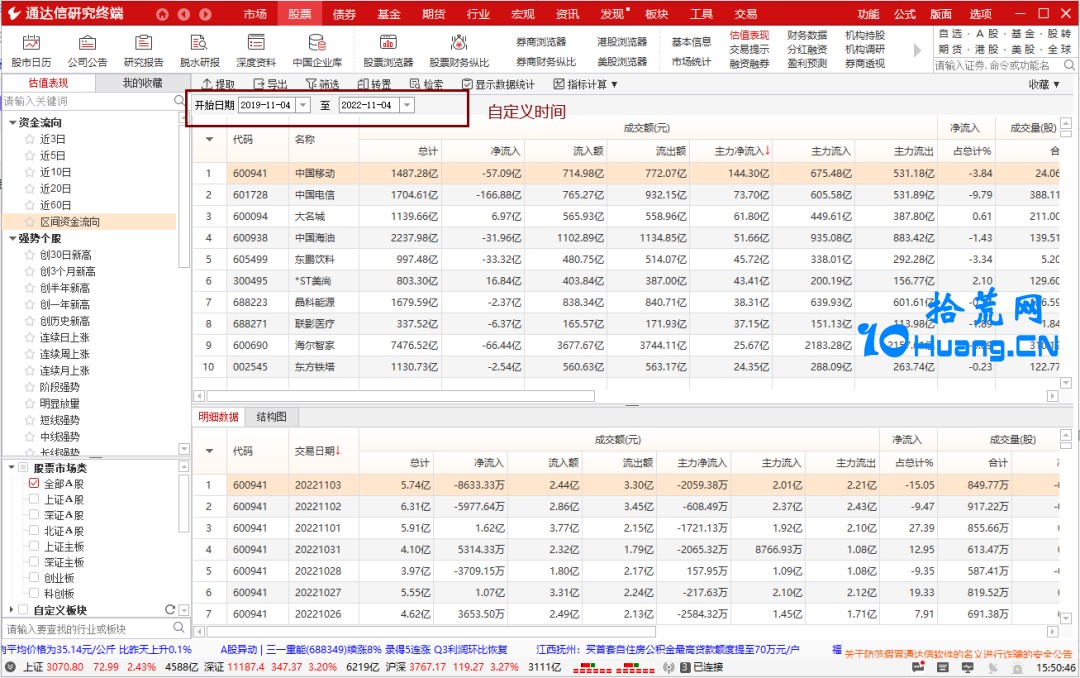Check the 创业板 checkbox
1080x678 pixels.
pos(34,578)
